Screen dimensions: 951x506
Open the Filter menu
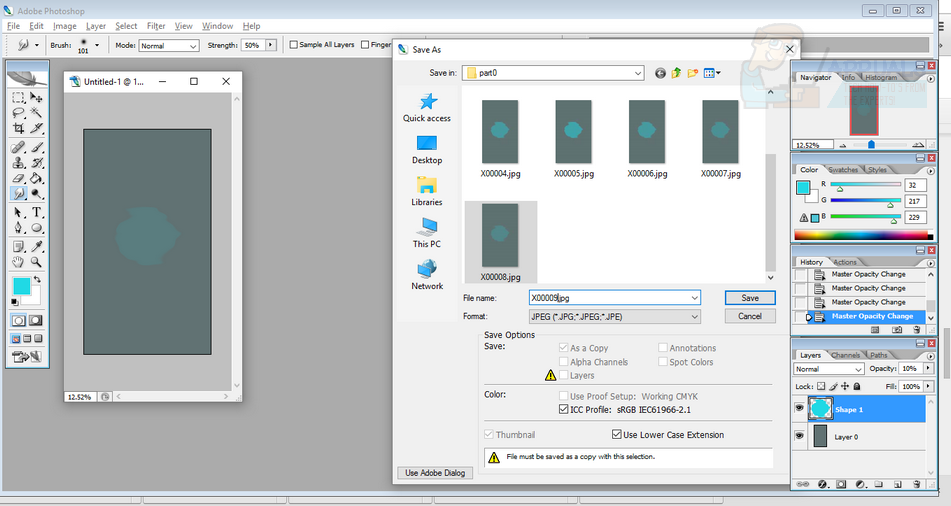click(156, 26)
